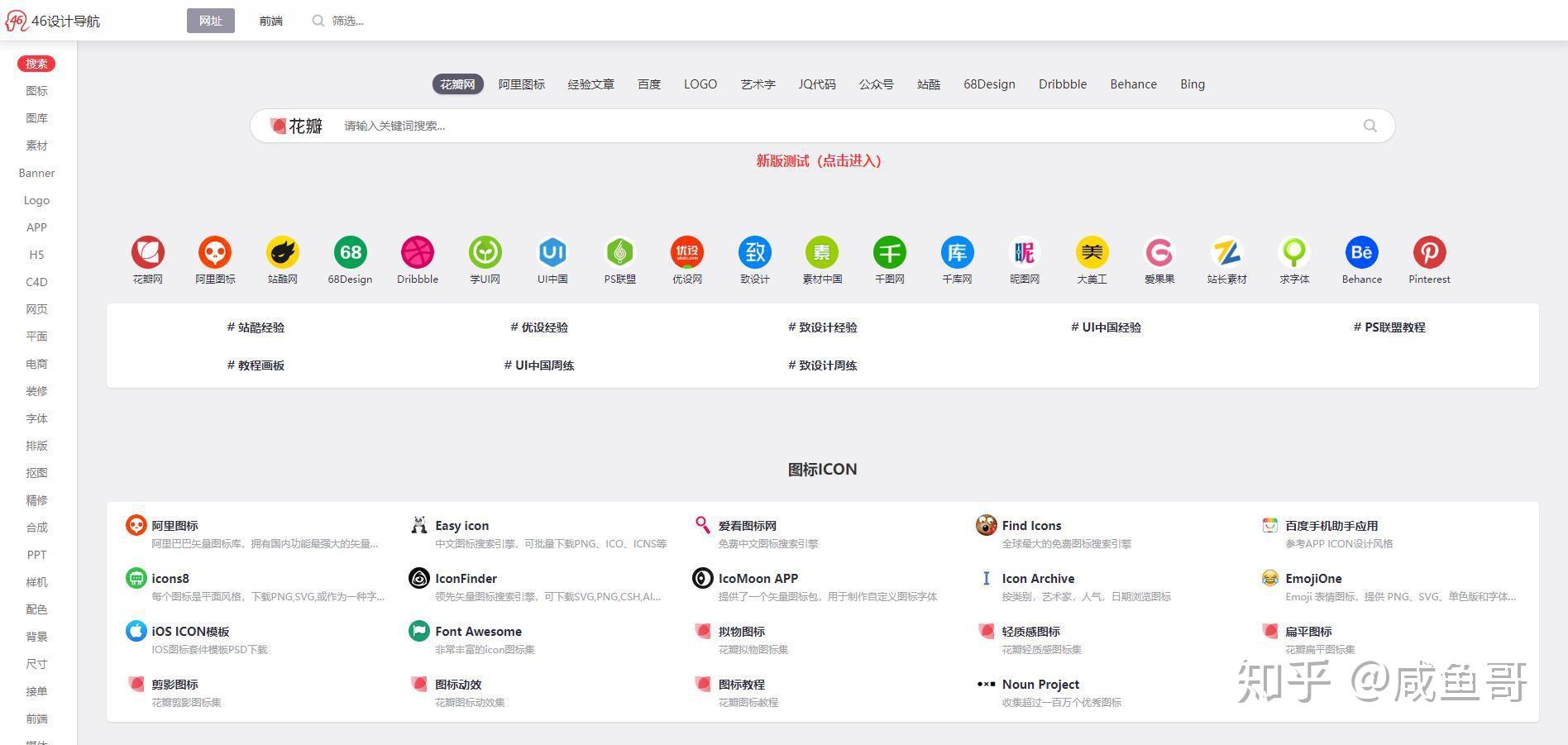The height and width of the screenshot is (745, 1568).
Task: Select the 艺术字 search tab
Action: pyautogui.click(x=758, y=84)
